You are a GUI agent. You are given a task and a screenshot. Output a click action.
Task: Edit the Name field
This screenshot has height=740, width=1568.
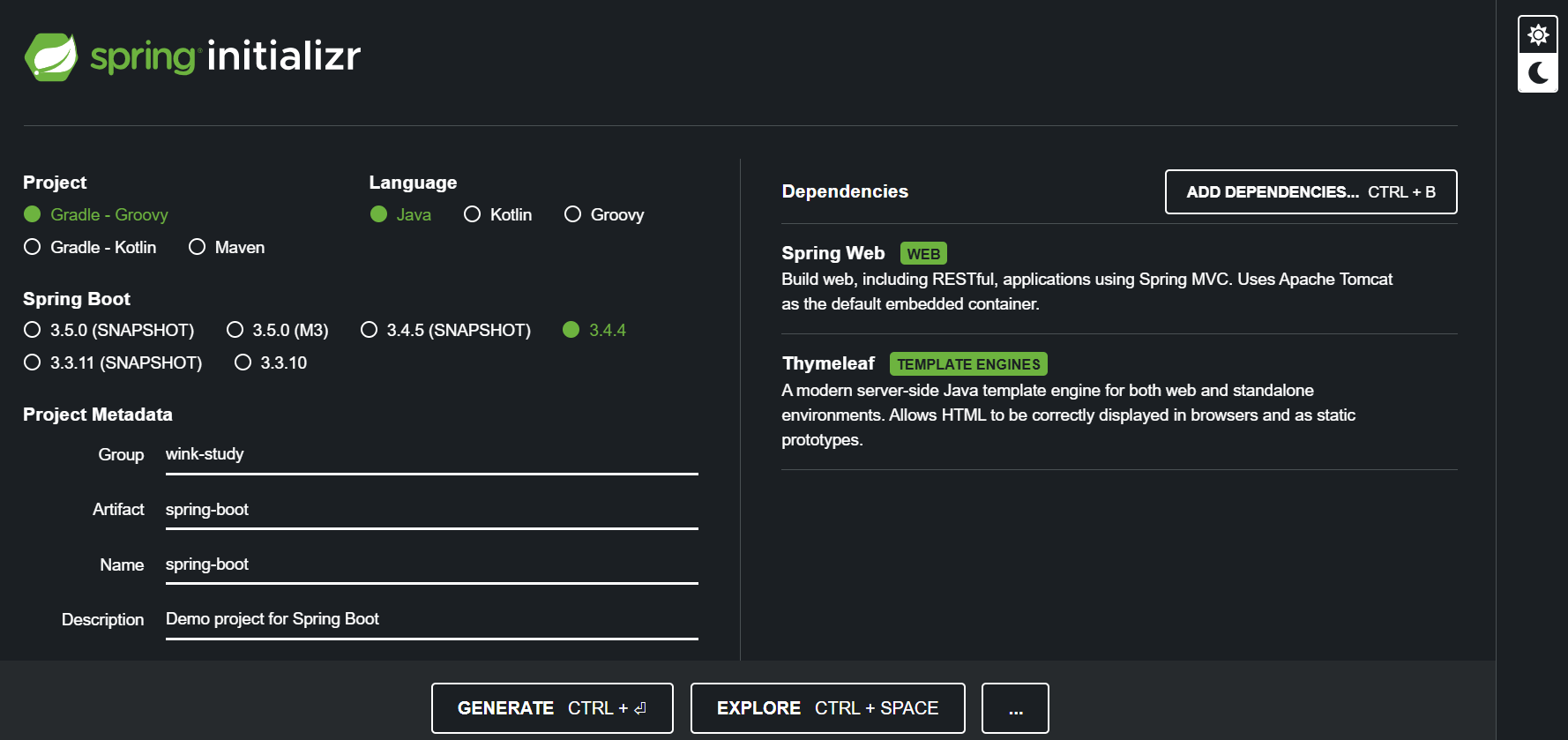coord(432,564)
